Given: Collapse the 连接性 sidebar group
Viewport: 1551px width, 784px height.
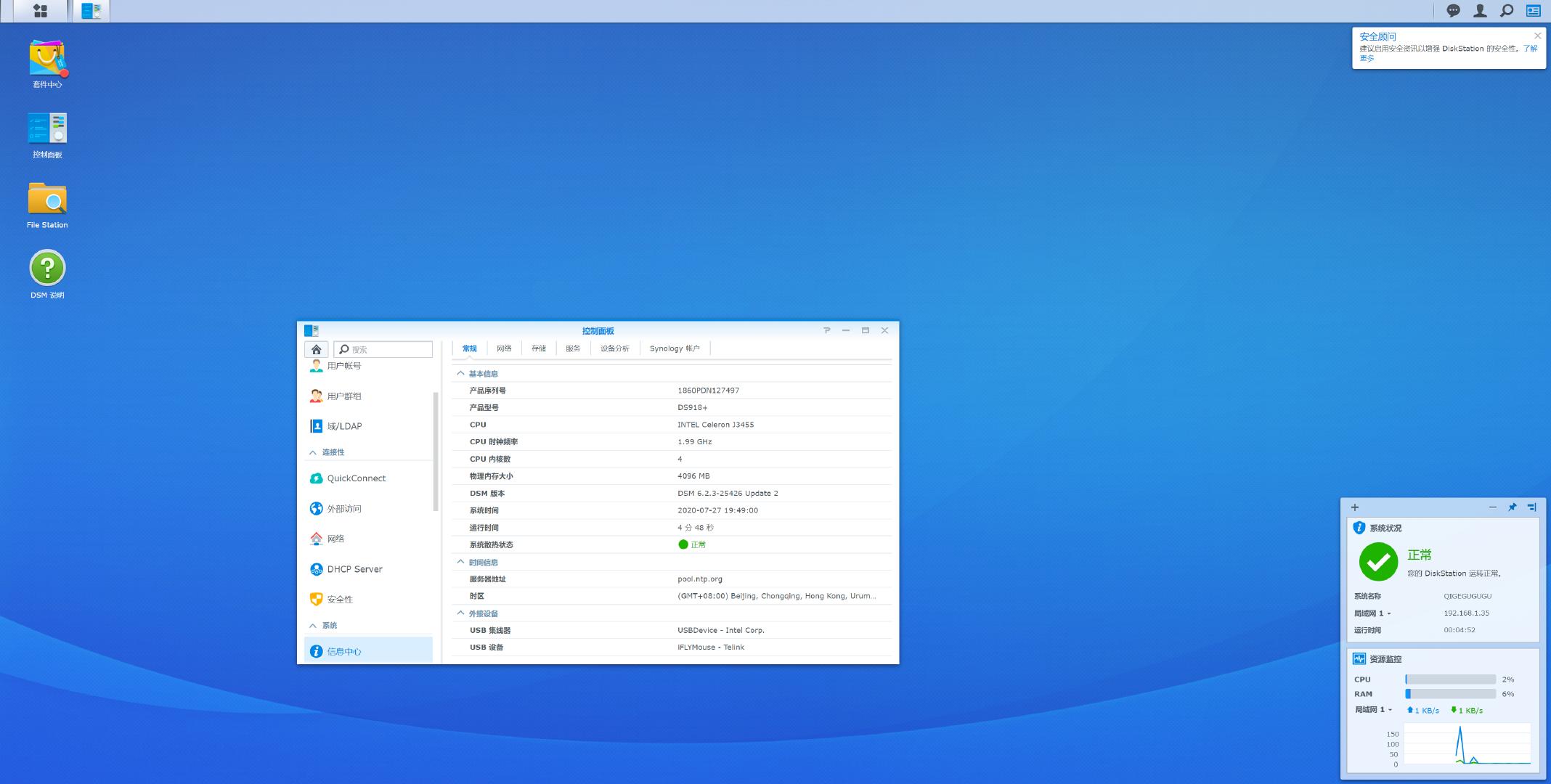Looking at the screenshot, I should [x=313, y=452].
